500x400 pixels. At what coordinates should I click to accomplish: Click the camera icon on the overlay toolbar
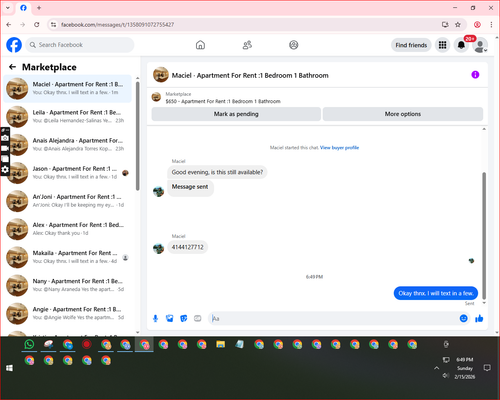tap(5, 138)
